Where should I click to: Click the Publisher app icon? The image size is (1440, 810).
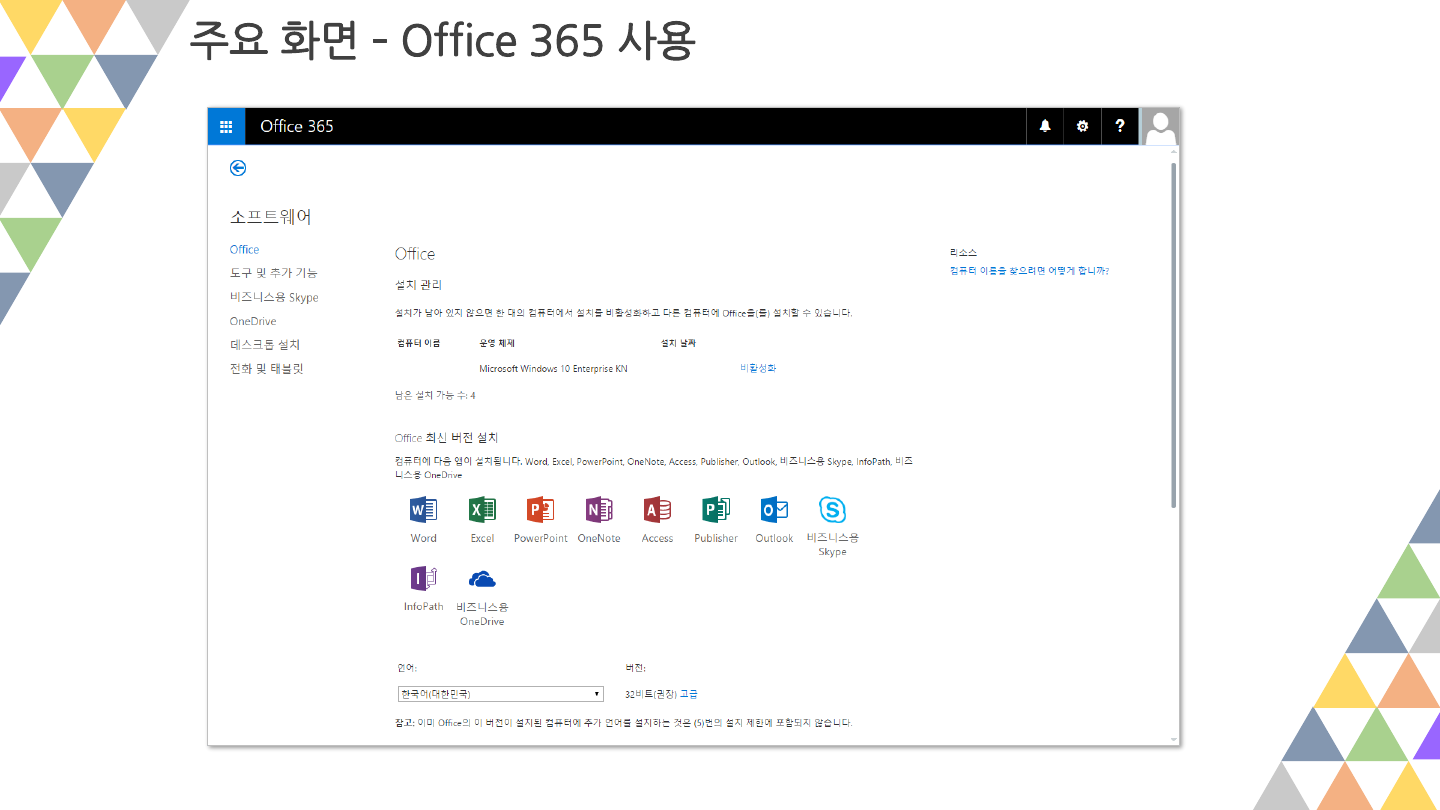click(716, 510)
